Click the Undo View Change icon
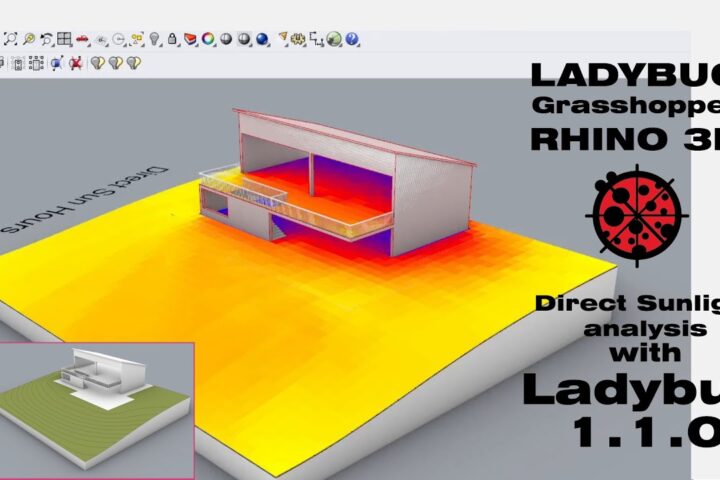720x480 pixels. point(46,40)
